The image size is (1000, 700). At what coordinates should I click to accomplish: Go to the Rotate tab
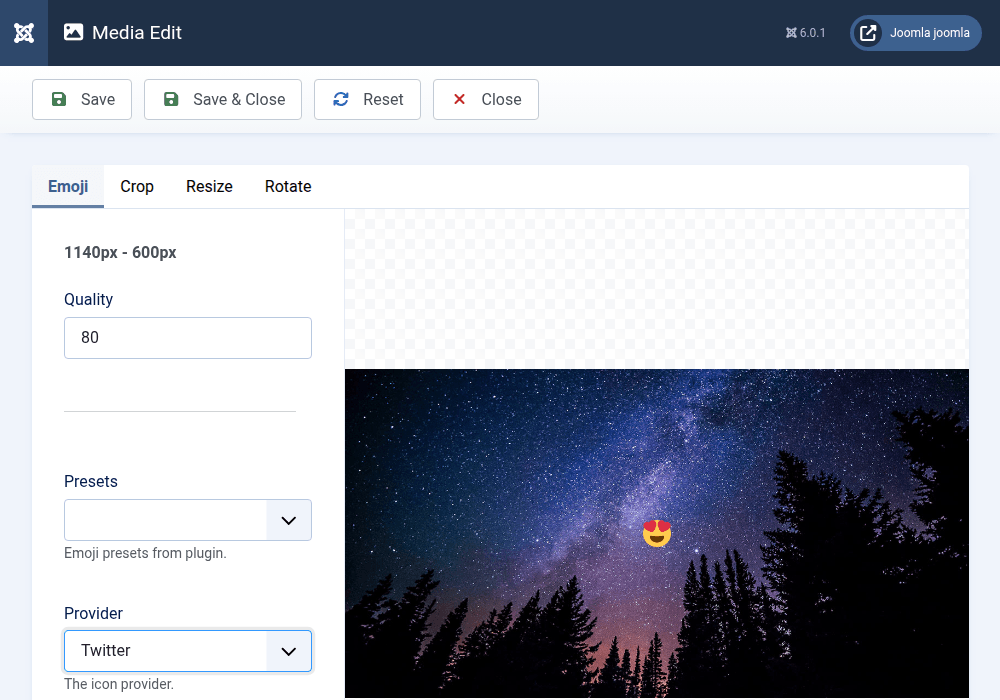[288, 186]
